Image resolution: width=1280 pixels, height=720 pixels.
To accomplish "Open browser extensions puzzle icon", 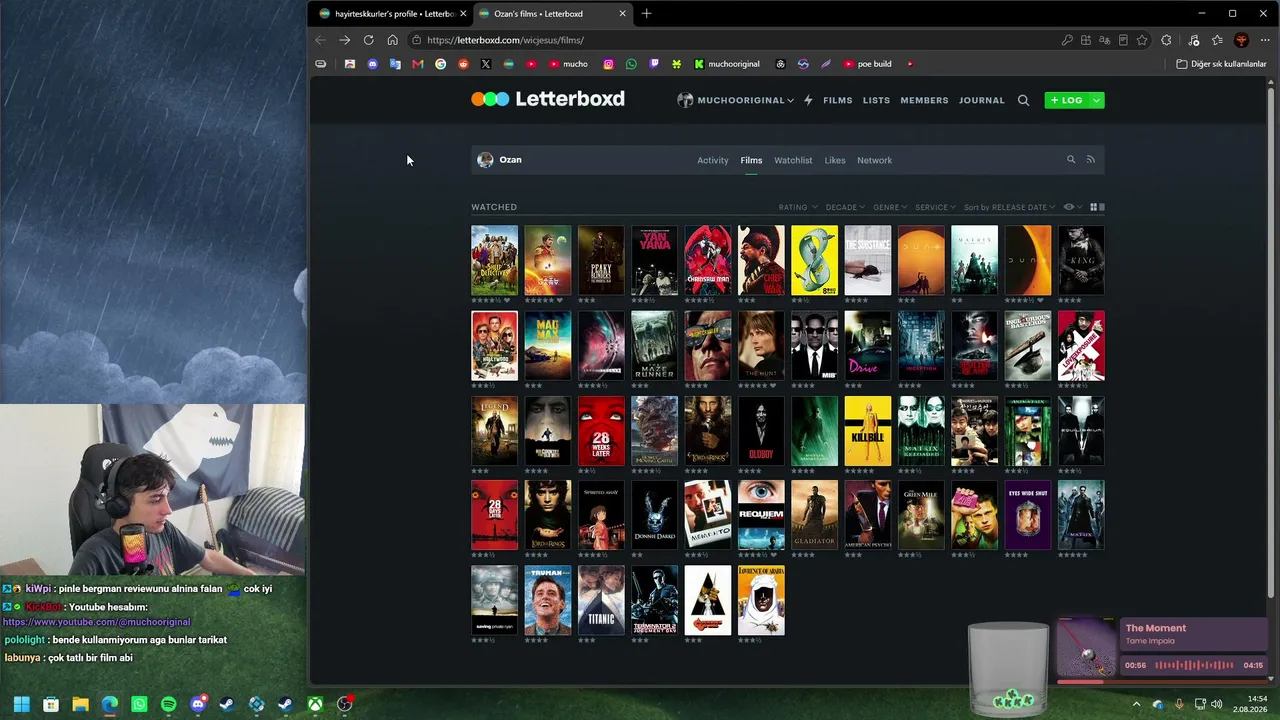I will (1166, 40).
